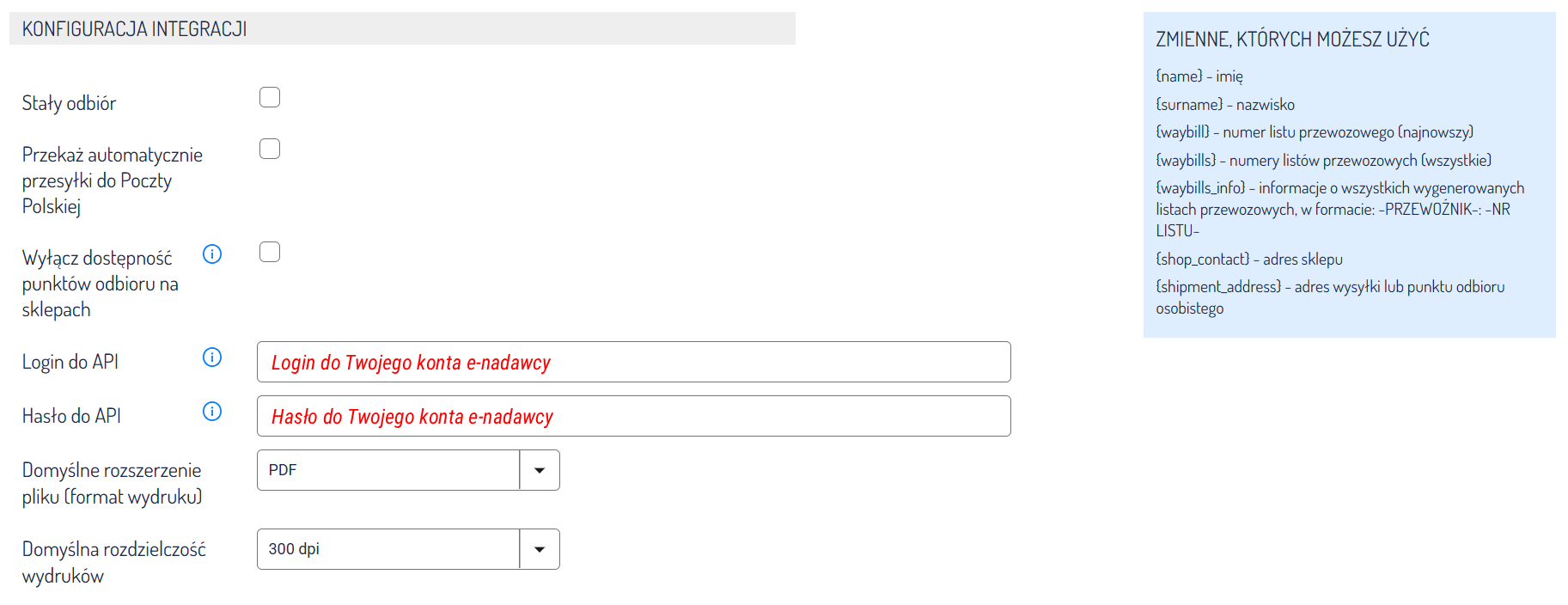This screenshot has width=1568, height=605.
Task: Pick the {waybills} wszystkie variable entry
Action: (1323, 161)
